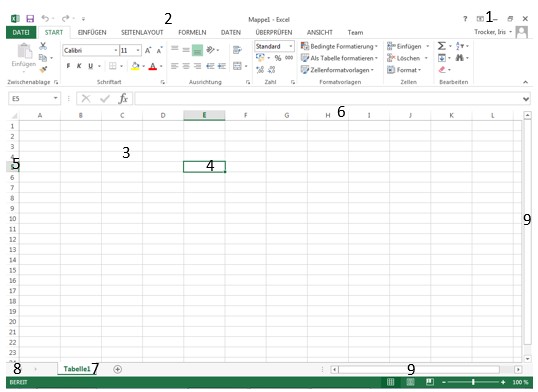Toggle underline formatting (U)
538x392 pixels.
tap(91, 66)
